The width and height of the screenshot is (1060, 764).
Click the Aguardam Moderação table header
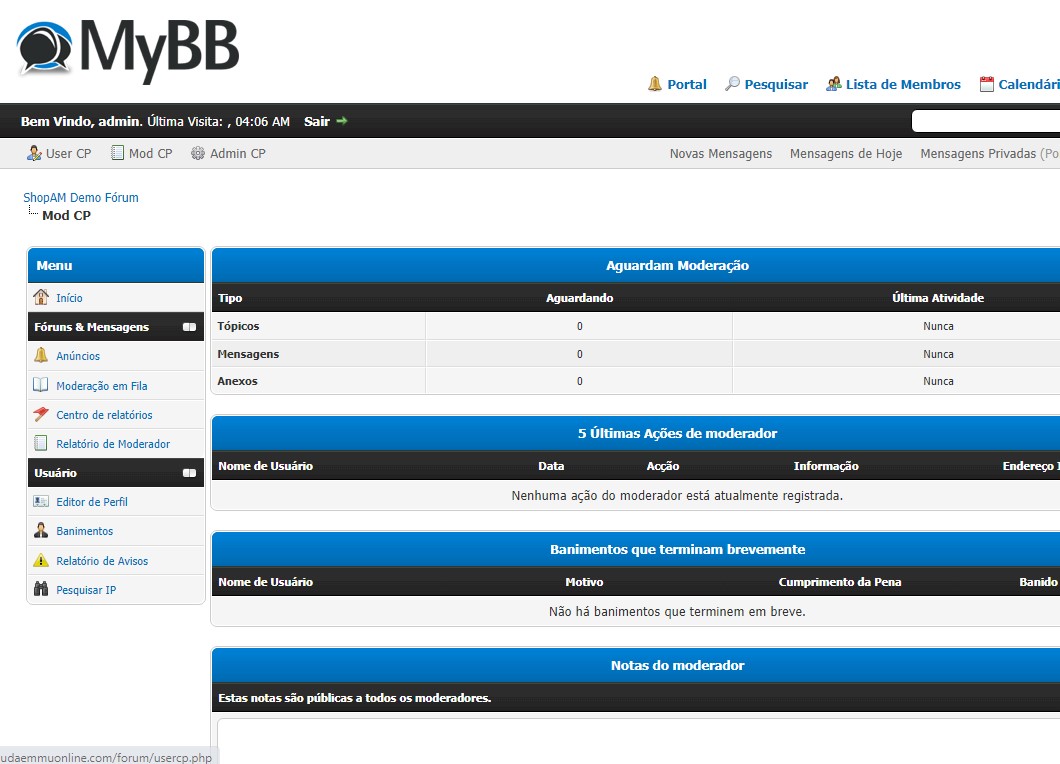point(677,266)
